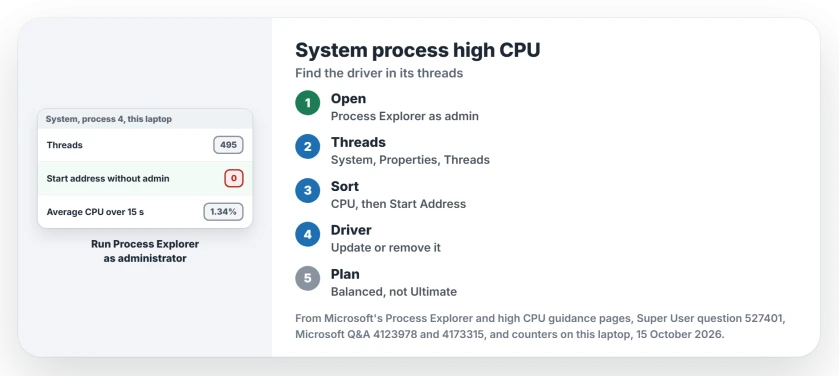Click the 'Sort' step heading
Screen dimensions: 839x376
click(x=345, y=187)
